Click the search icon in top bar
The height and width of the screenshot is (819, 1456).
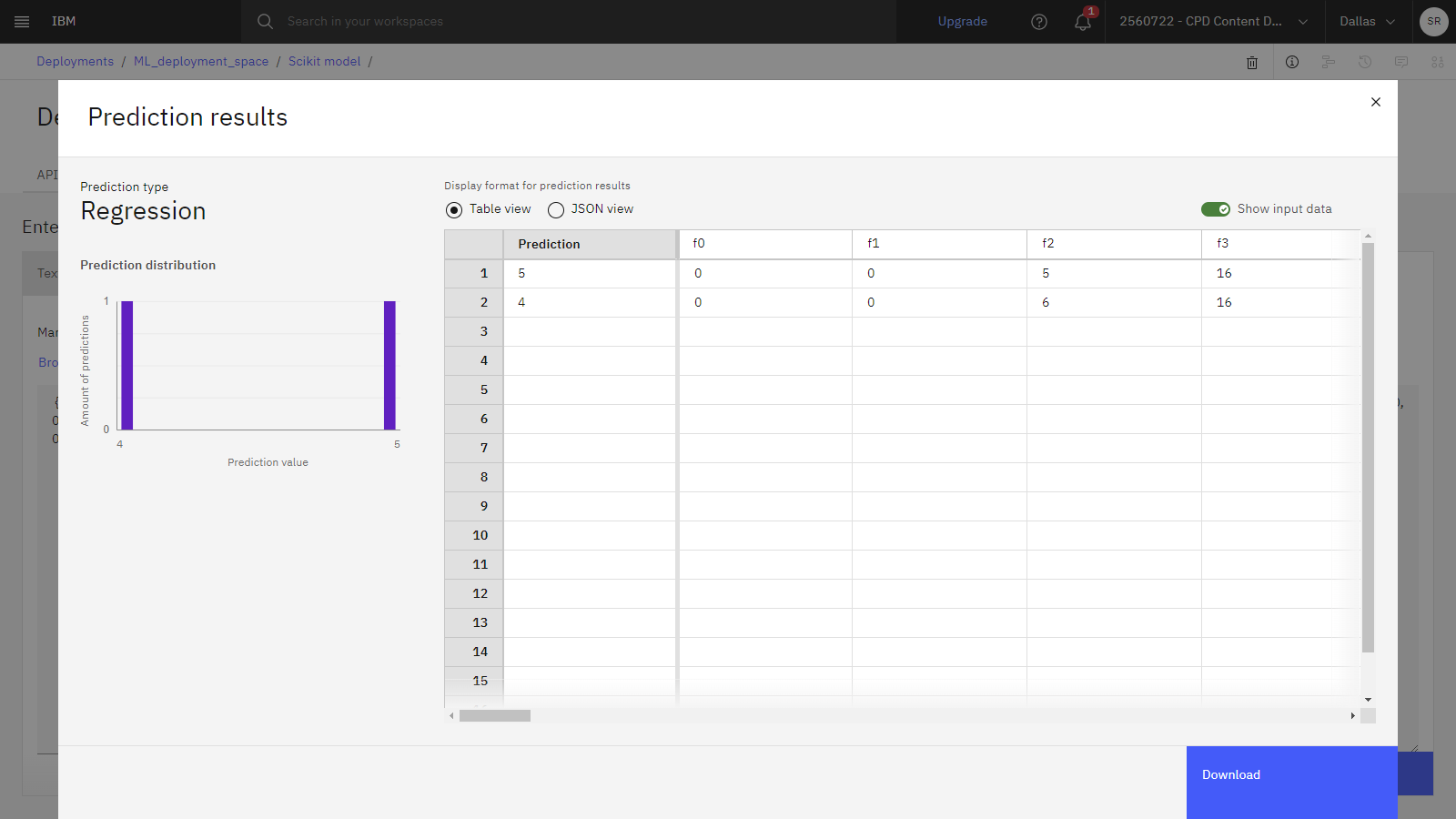264,21
